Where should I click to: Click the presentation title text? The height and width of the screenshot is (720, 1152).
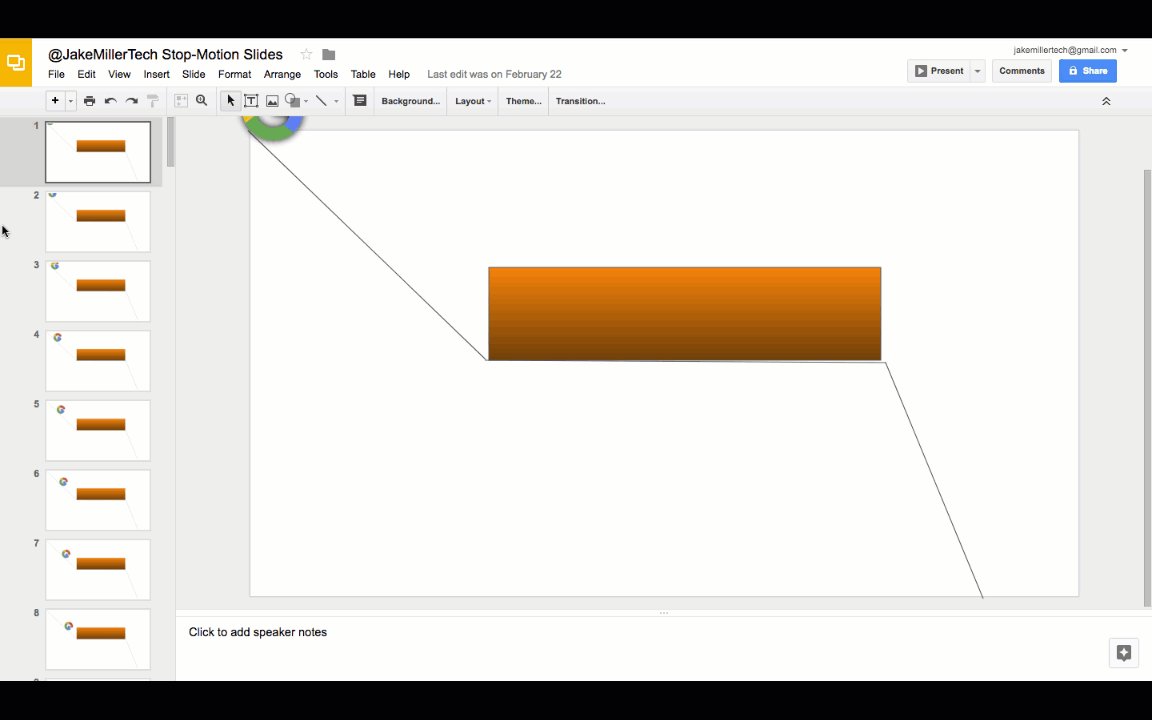pos(165,54)
